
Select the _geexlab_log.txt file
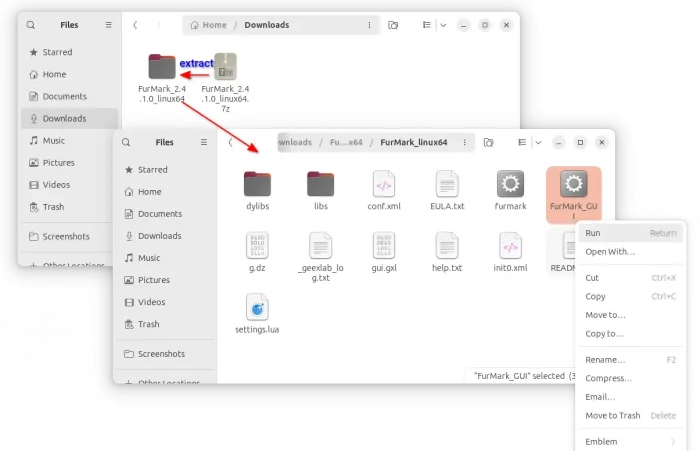point(321,256)
